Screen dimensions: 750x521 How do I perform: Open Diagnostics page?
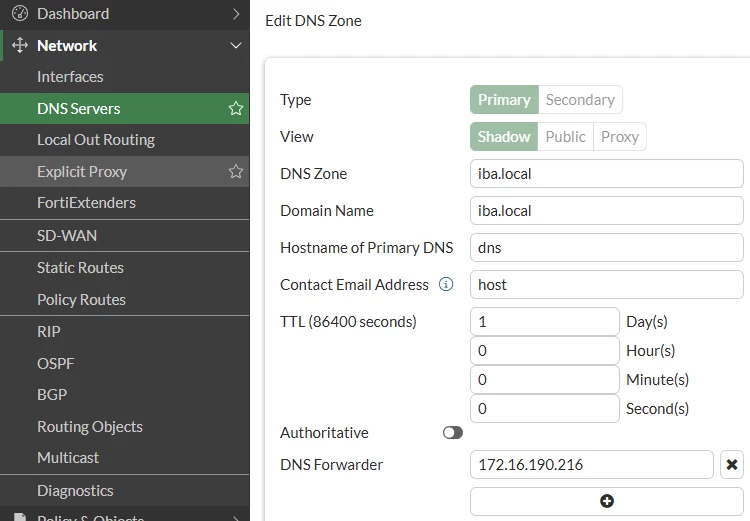click(124, 490)
